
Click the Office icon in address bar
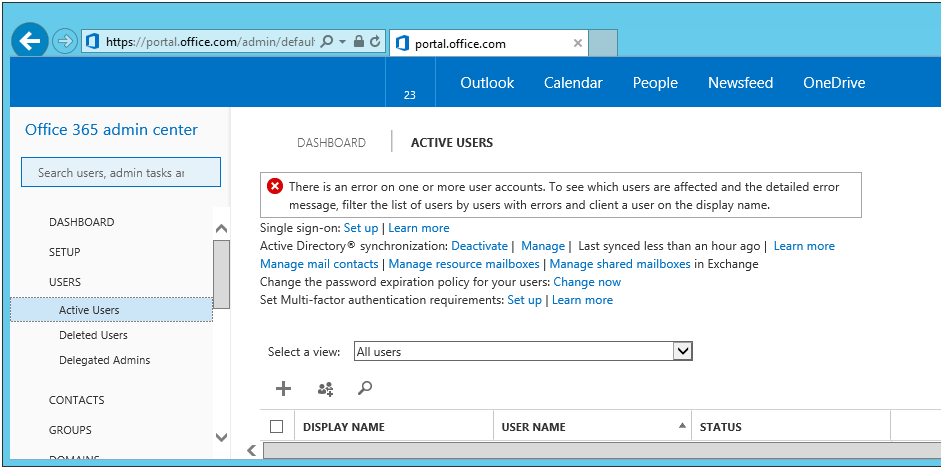[x=92, y=41]
